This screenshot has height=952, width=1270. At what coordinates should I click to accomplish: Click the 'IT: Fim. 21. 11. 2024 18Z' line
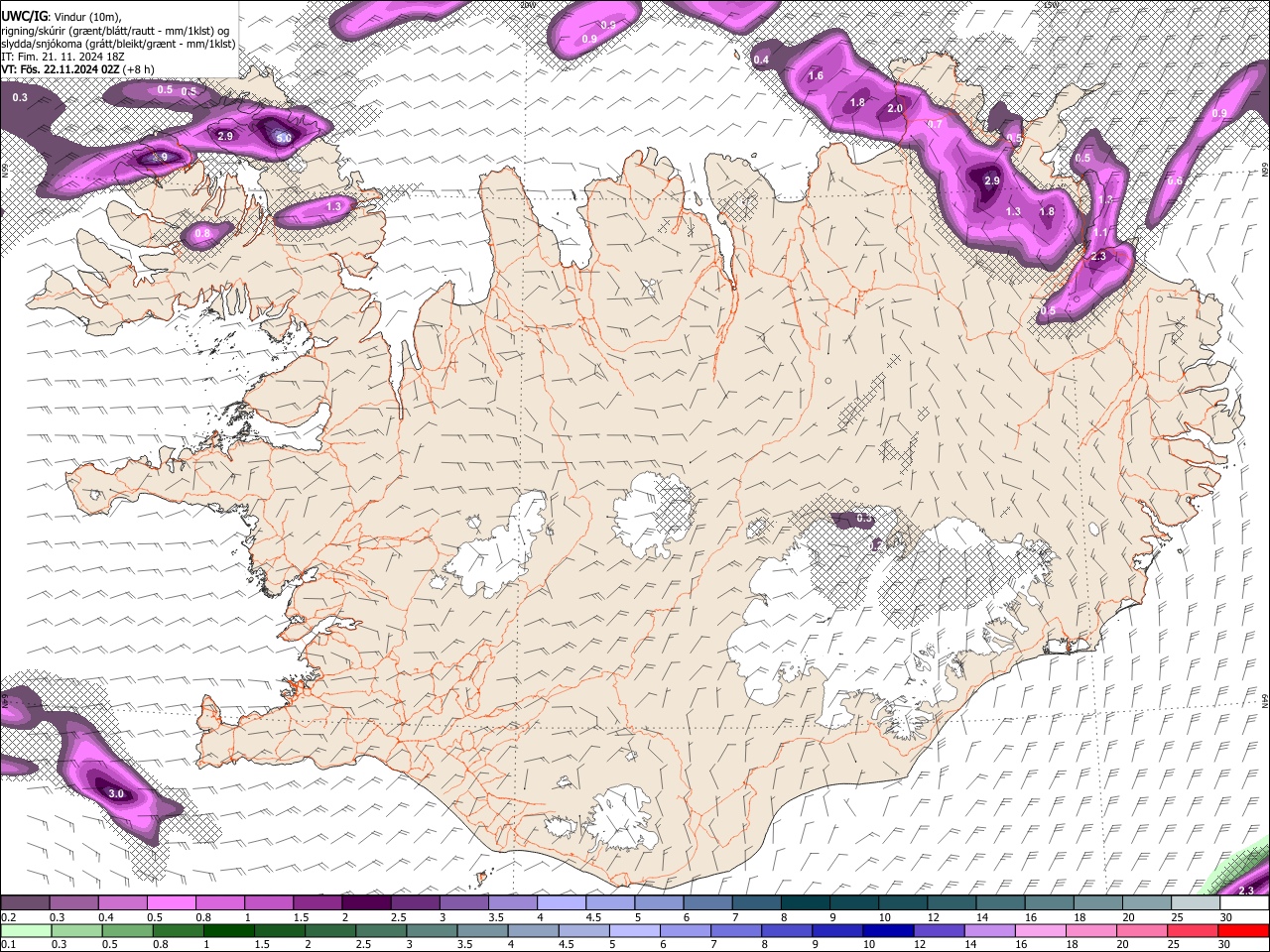(63, 57)
